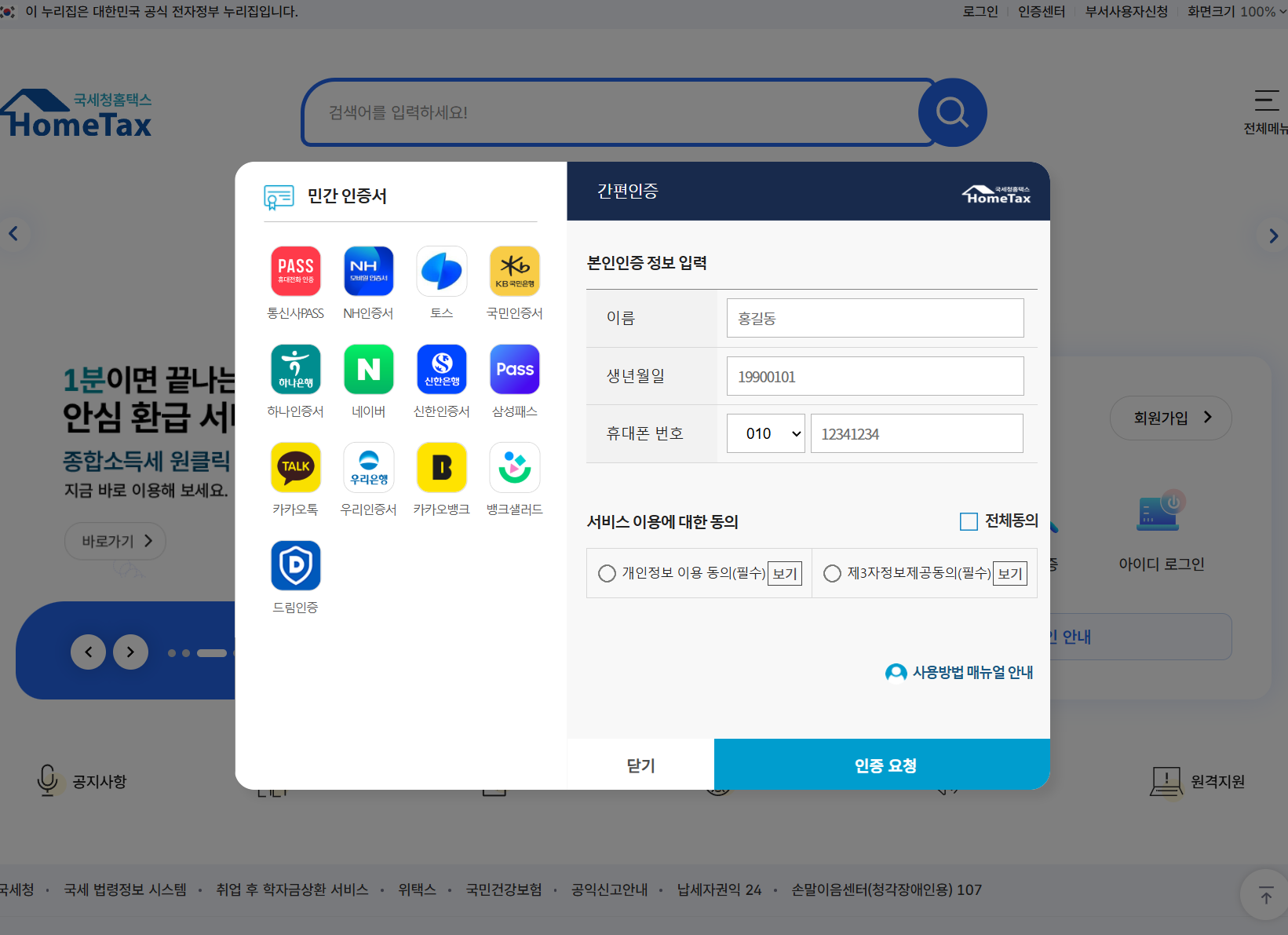
Task: Open 국세 법령정보 시스템 footer link
Action: click(126, 889)
